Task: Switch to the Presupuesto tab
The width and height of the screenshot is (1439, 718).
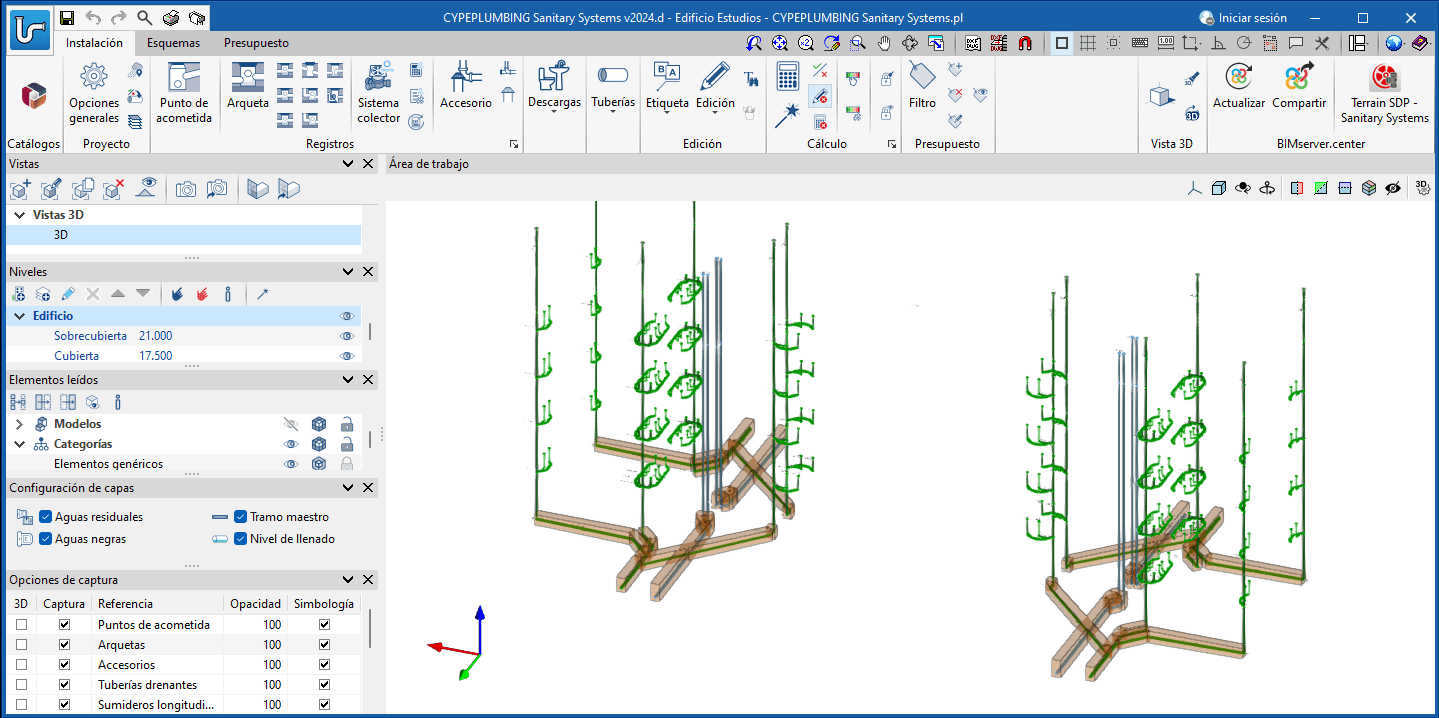Action: pyautogui.click(x=256, y=43)
